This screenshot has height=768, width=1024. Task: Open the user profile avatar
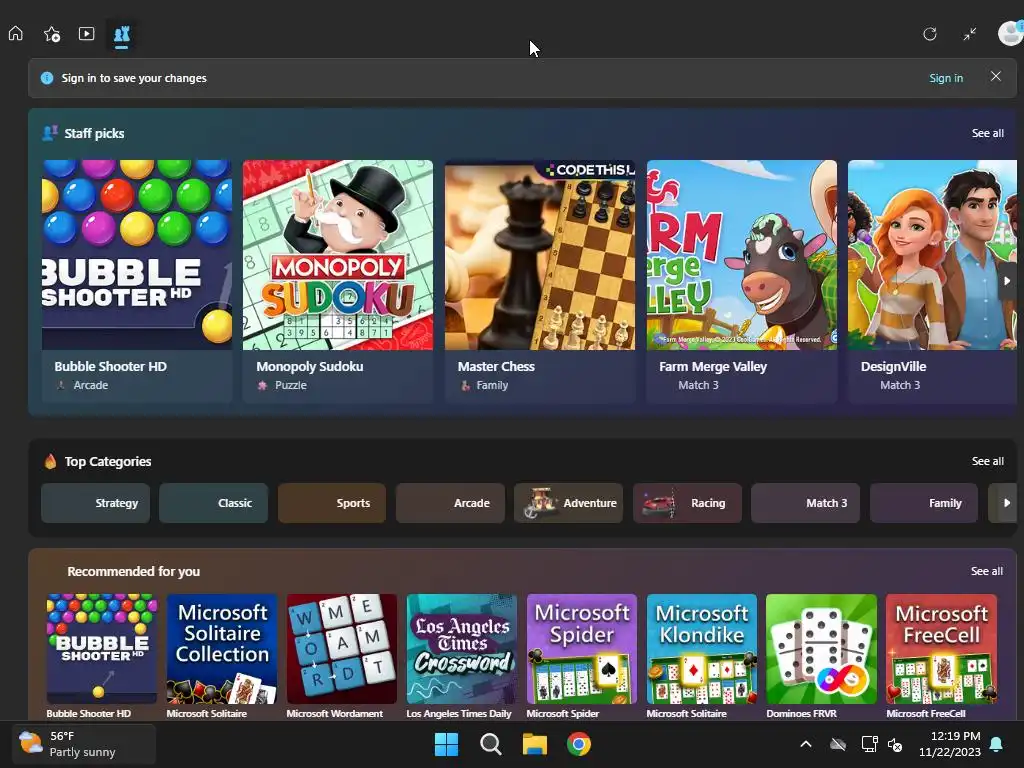pyautogui.click(x=1010, y=33)
